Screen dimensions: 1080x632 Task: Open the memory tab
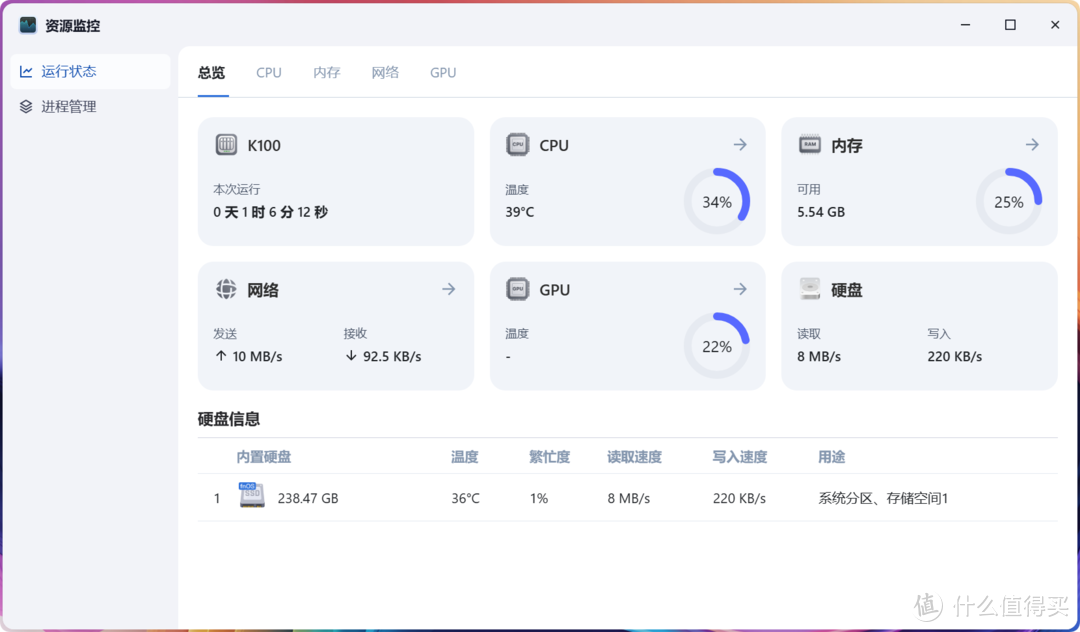tap(326, 72)
